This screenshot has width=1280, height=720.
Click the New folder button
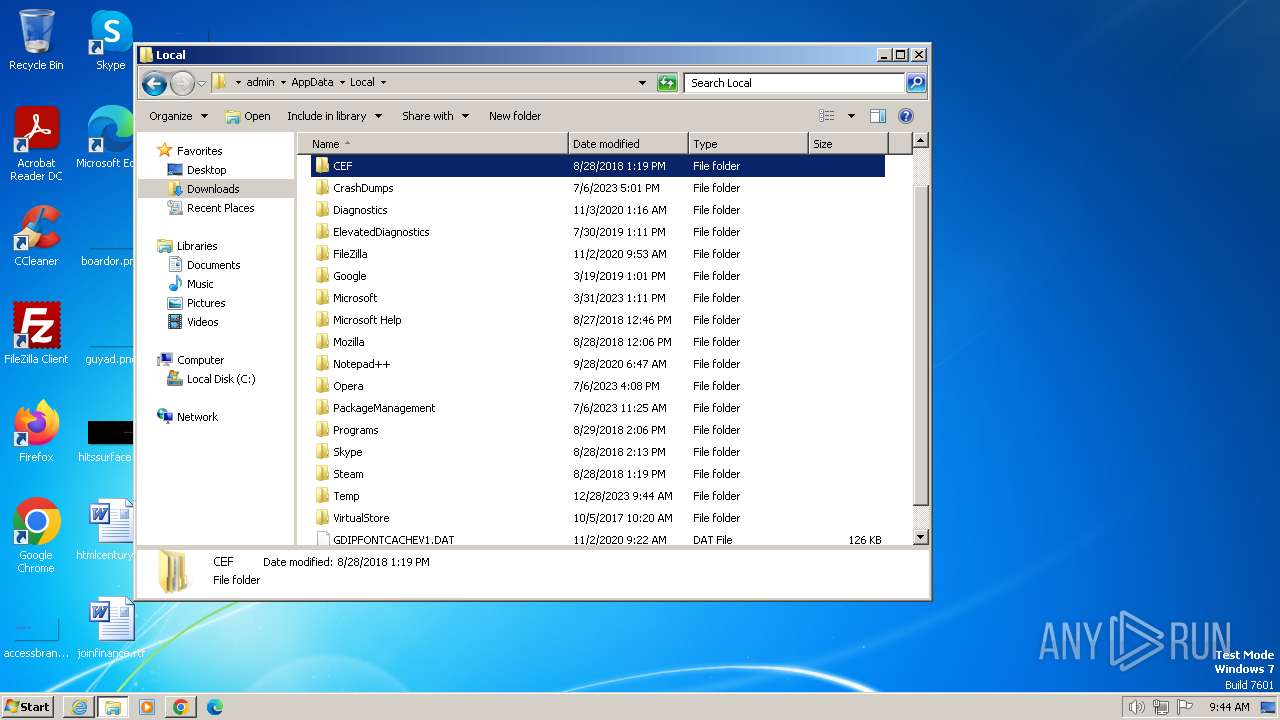pos(515,116)
